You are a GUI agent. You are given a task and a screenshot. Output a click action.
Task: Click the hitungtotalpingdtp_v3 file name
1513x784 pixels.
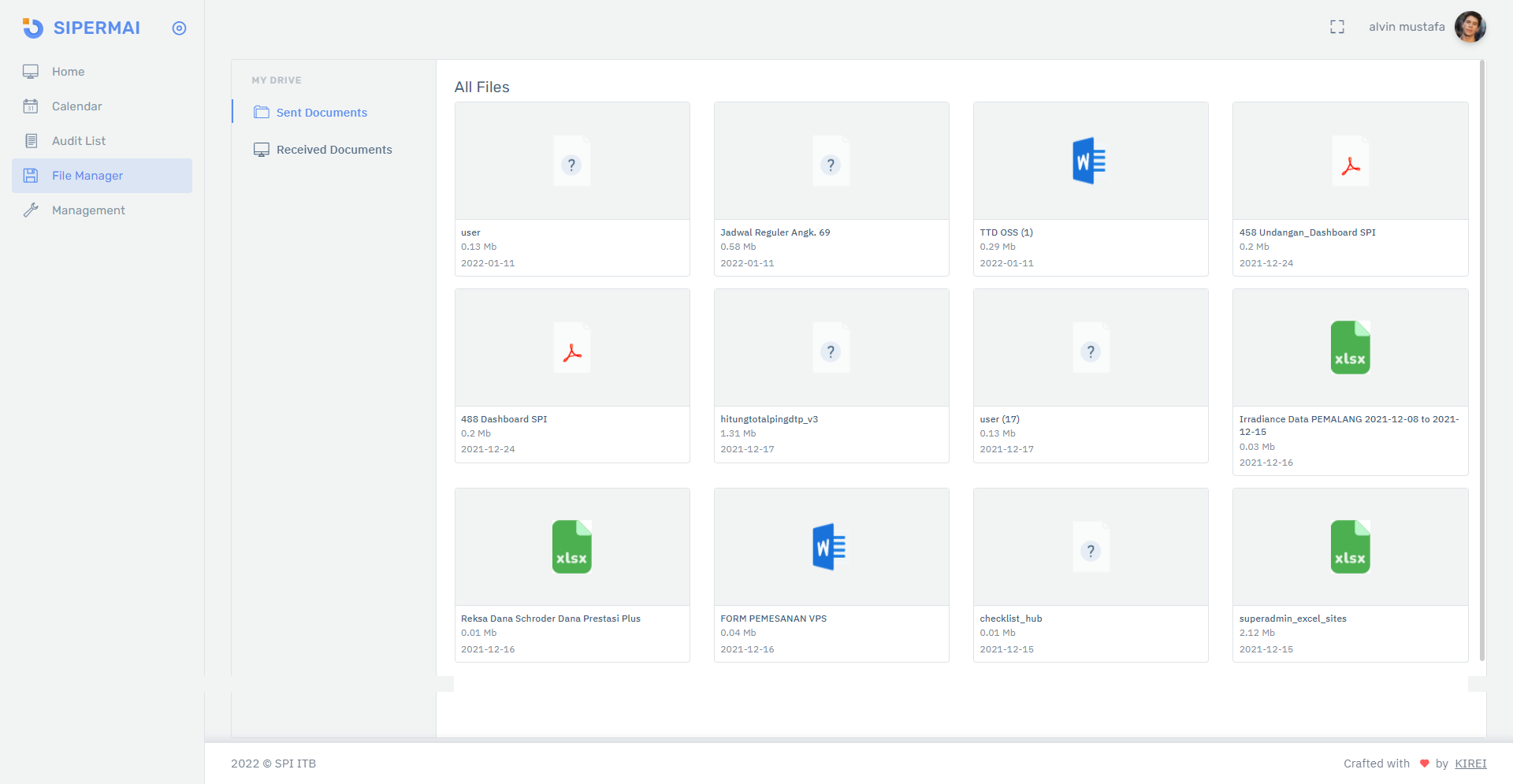769,419
